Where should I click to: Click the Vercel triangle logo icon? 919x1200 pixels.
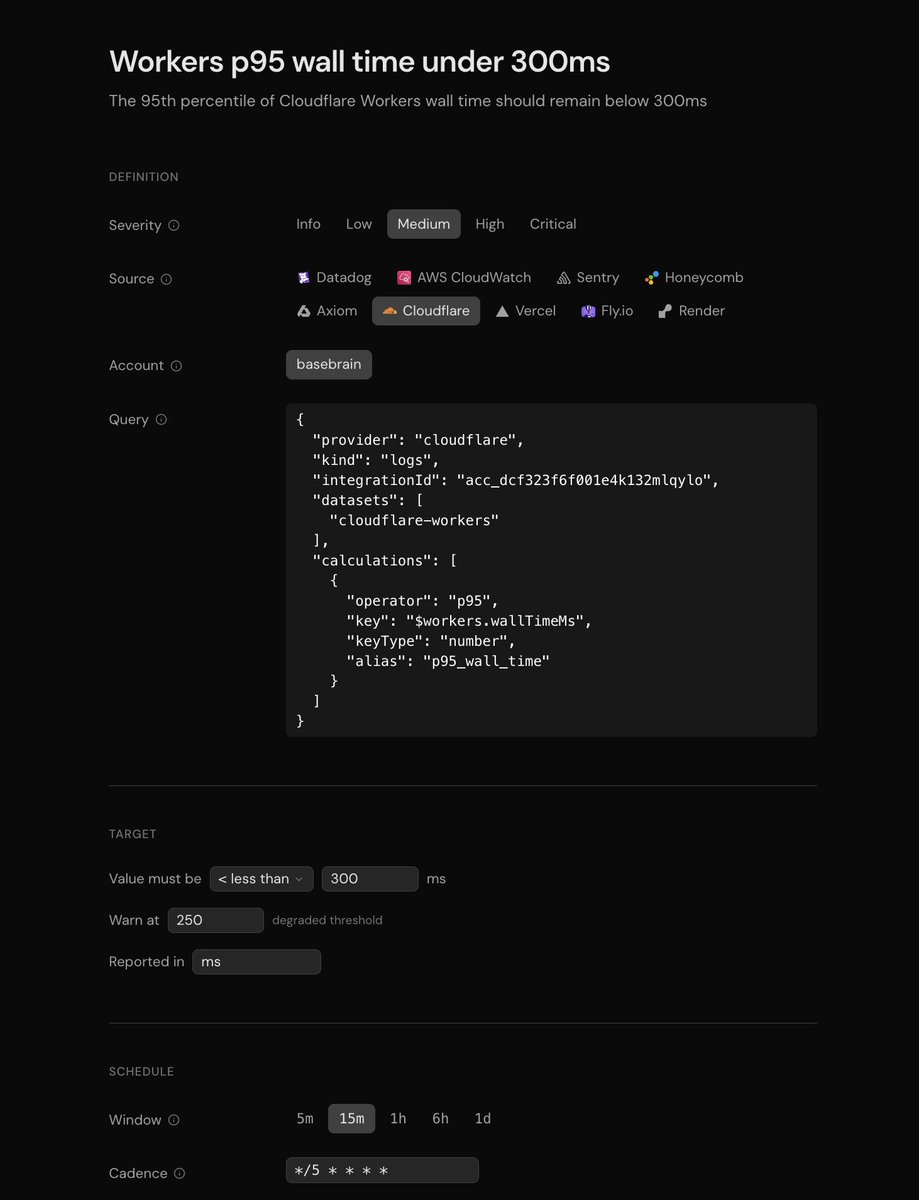[502, 311]
